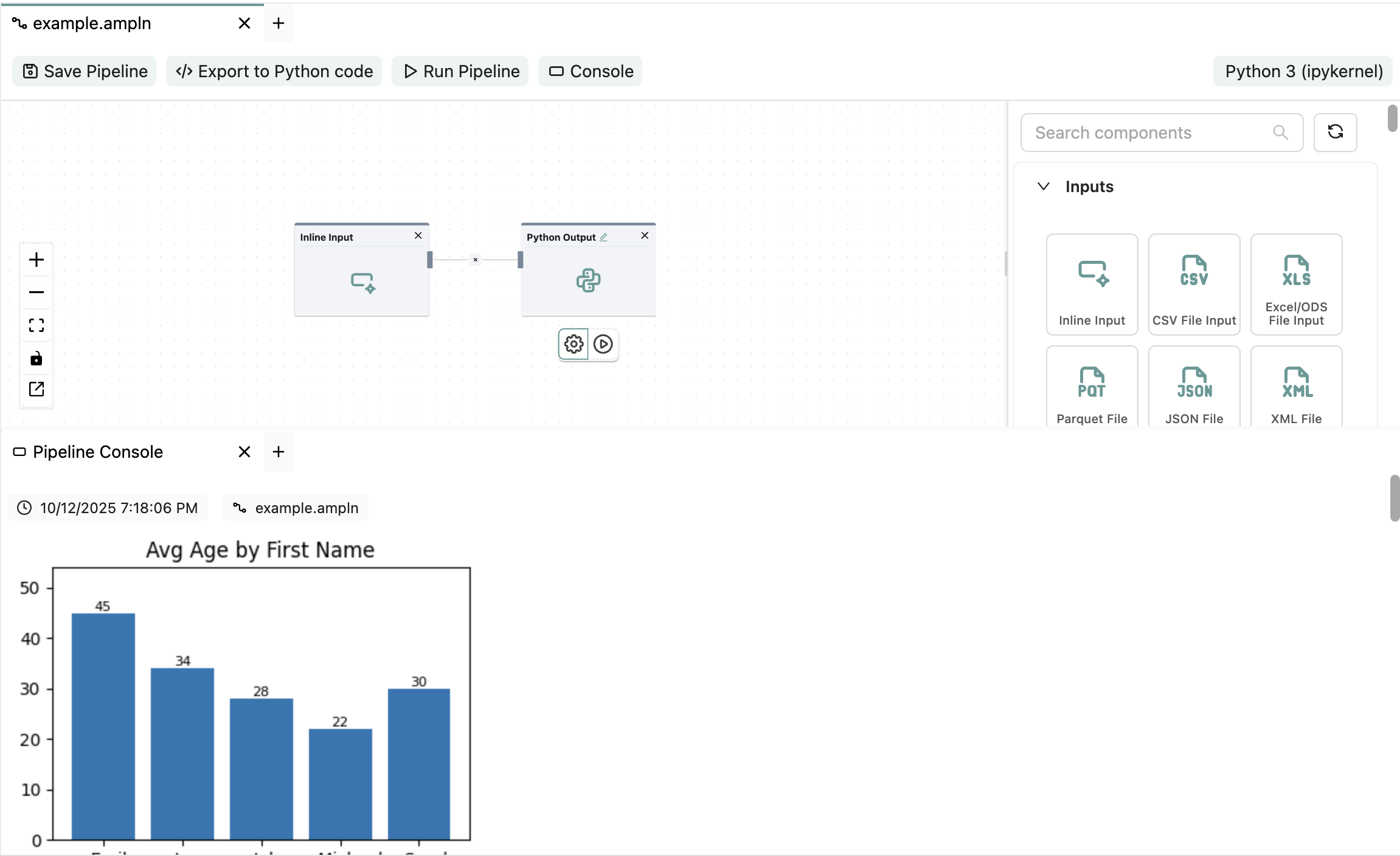The height and width of the screenshot is (856, 1400).
Task: Click the fit view icon on canvas
Action: click(36, 325)
